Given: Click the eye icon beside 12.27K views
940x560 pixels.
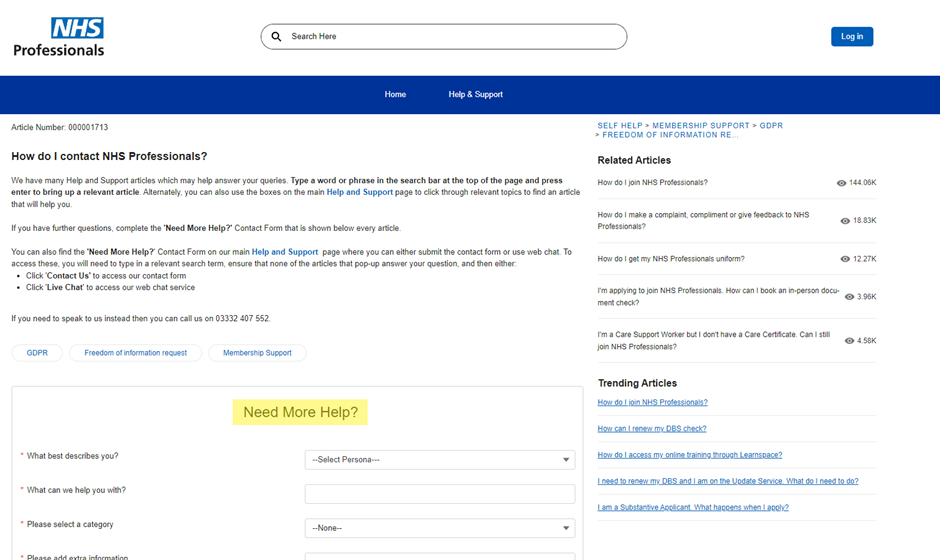Looking at the screenshot, I should click(845, 259).
